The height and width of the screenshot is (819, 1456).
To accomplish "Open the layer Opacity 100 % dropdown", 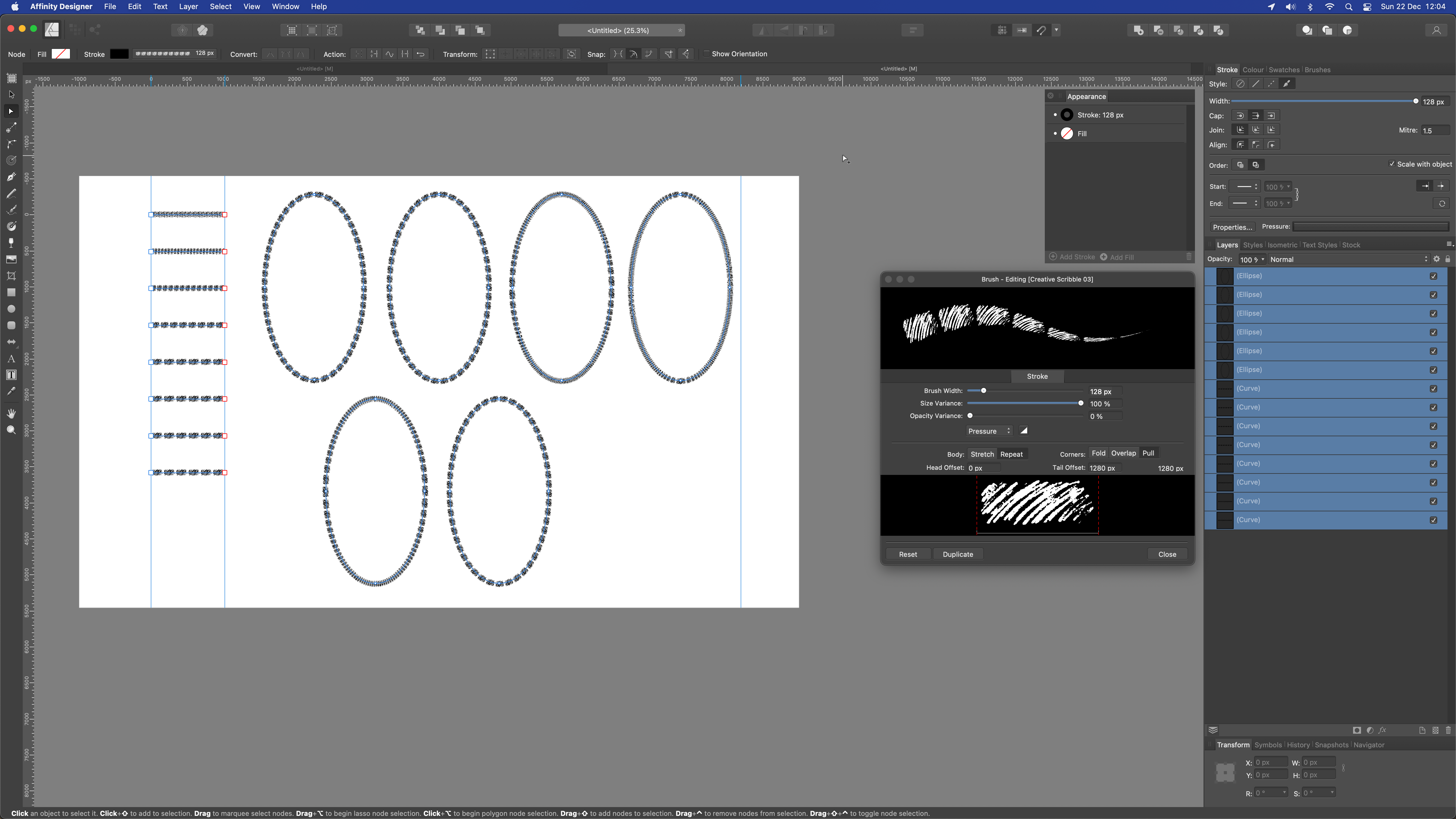I will [1262, 259].
